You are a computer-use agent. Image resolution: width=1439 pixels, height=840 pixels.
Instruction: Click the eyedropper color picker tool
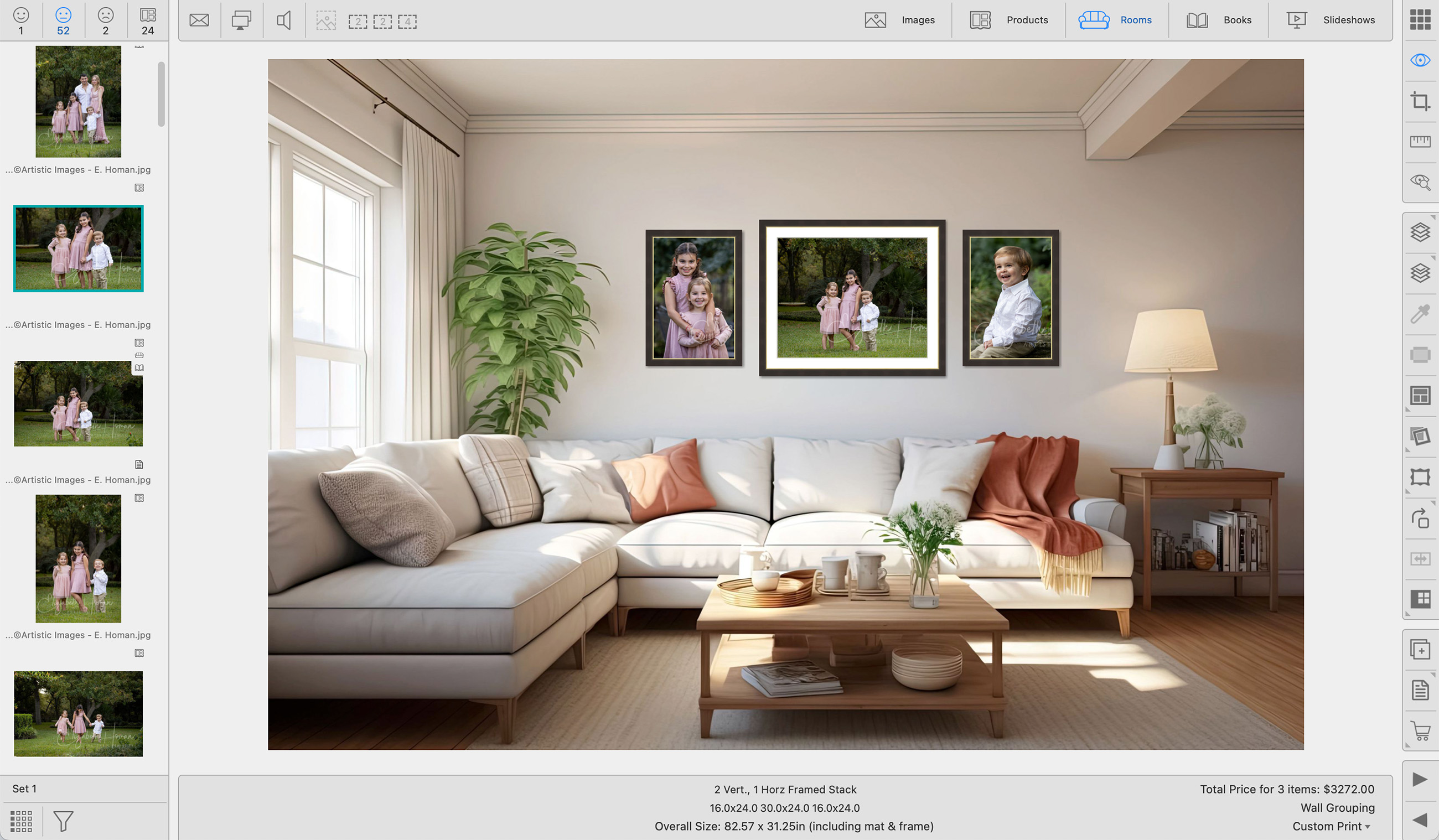tap(1420, 314)
